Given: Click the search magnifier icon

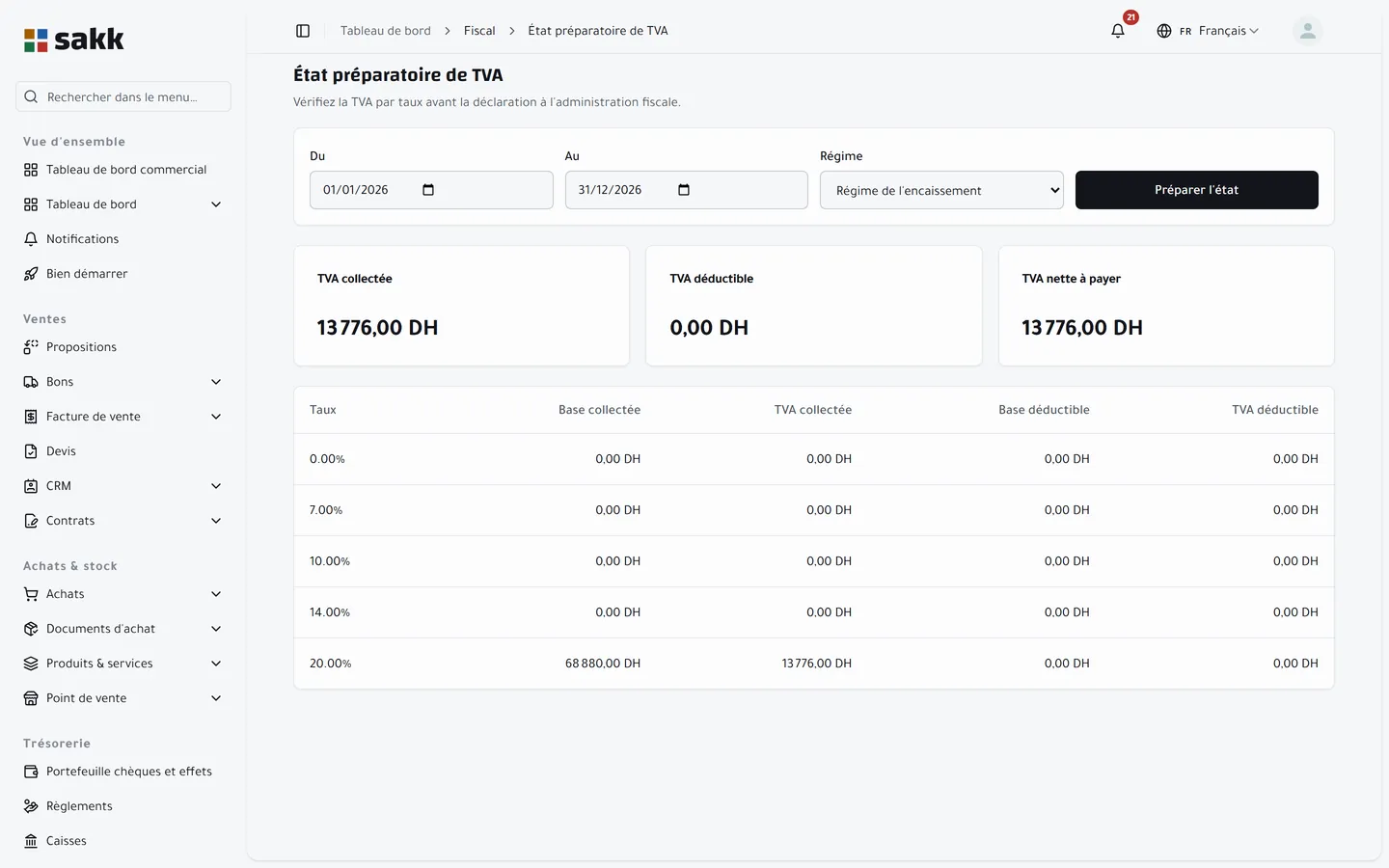Looking at the screenshot, I should tap(31, 96).
